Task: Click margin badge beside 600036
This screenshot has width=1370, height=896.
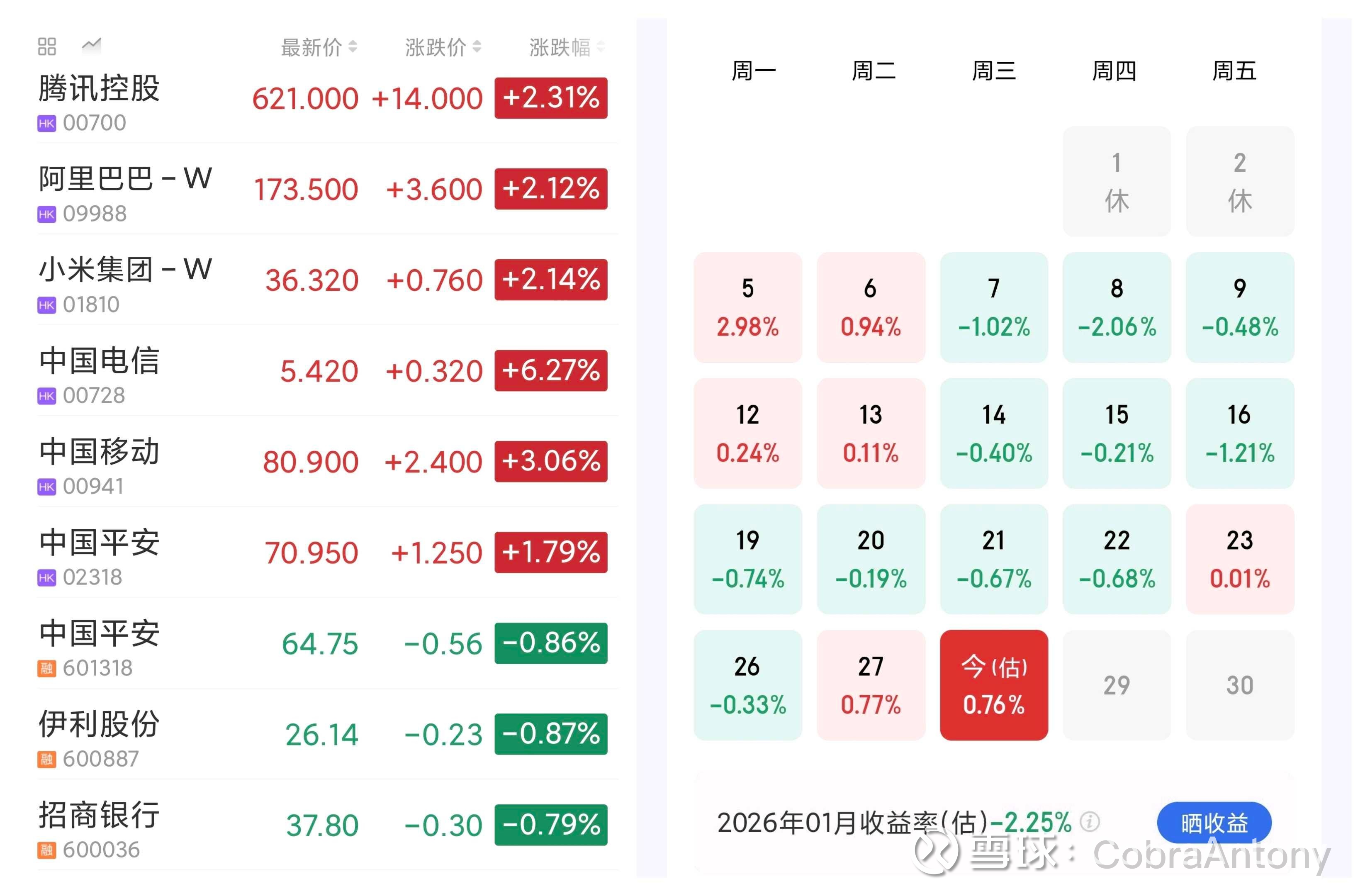Action: tap(46, 850)
